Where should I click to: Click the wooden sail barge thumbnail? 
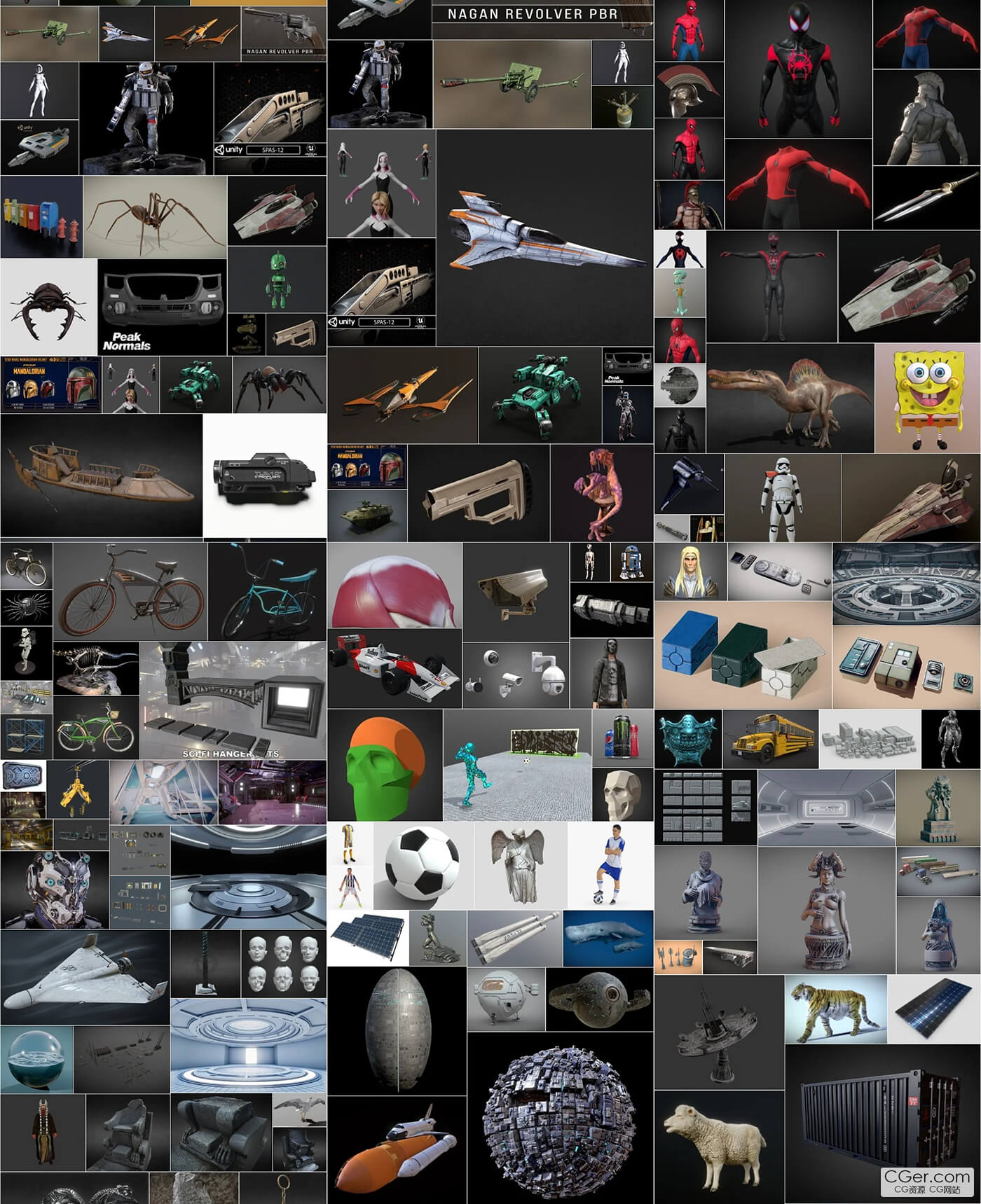tap(101, 476)
